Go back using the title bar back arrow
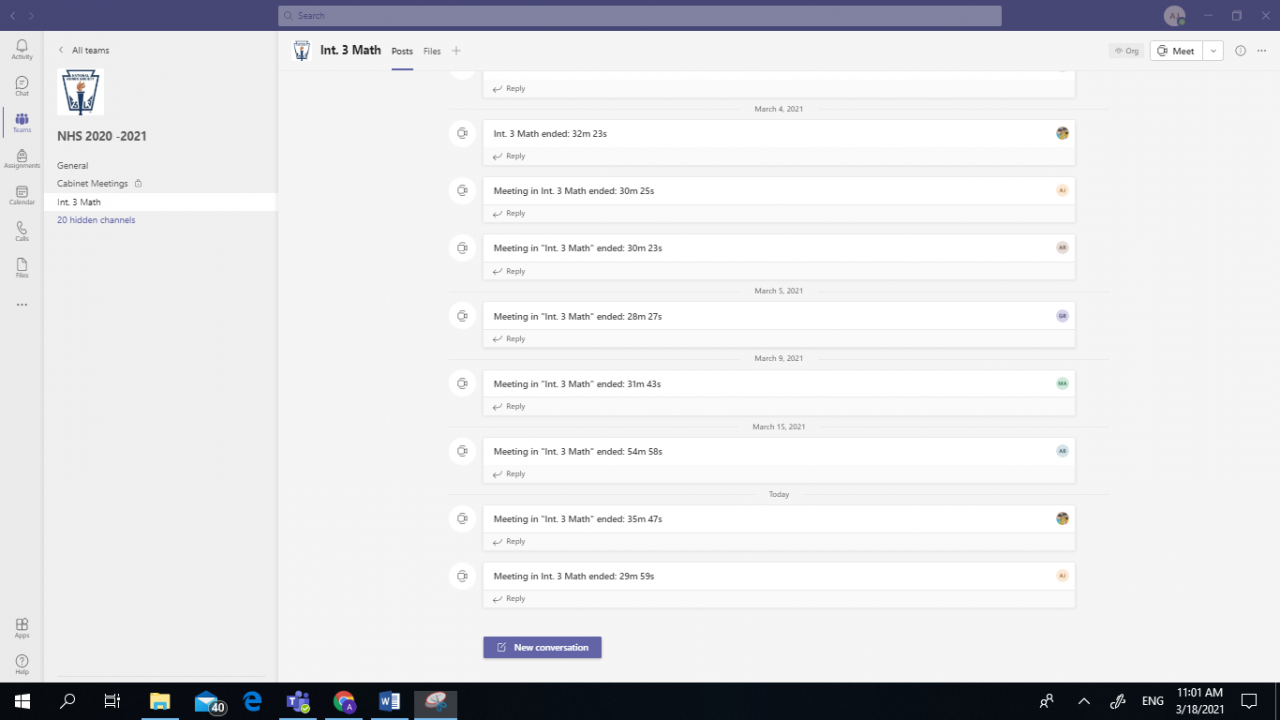The image size is (1280, 720). (13, 16)
